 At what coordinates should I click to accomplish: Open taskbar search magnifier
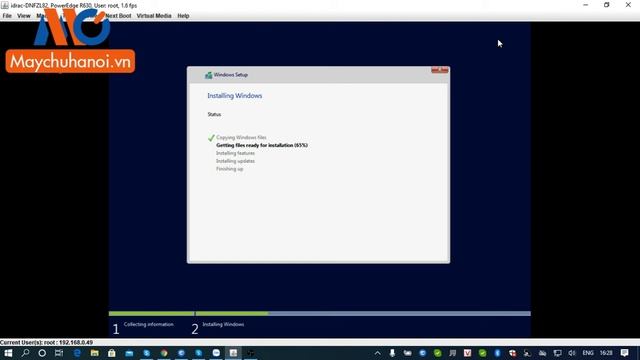coord(25,353)
